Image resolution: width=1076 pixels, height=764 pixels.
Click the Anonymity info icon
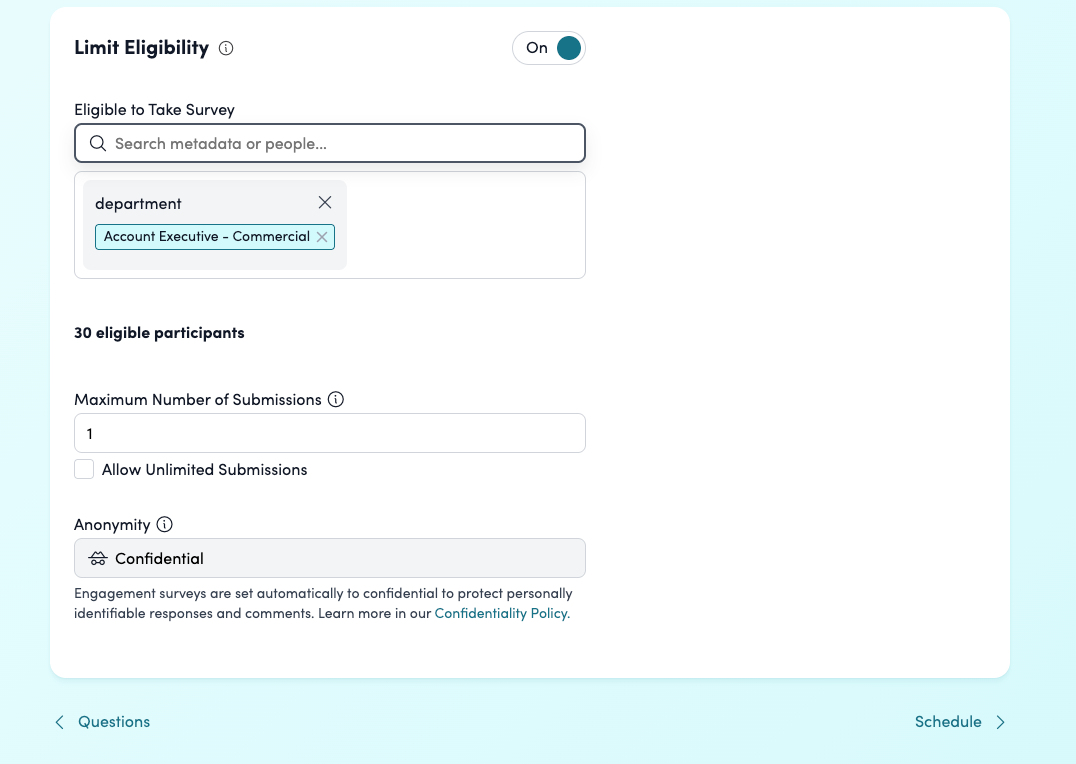tap(165, 525)
